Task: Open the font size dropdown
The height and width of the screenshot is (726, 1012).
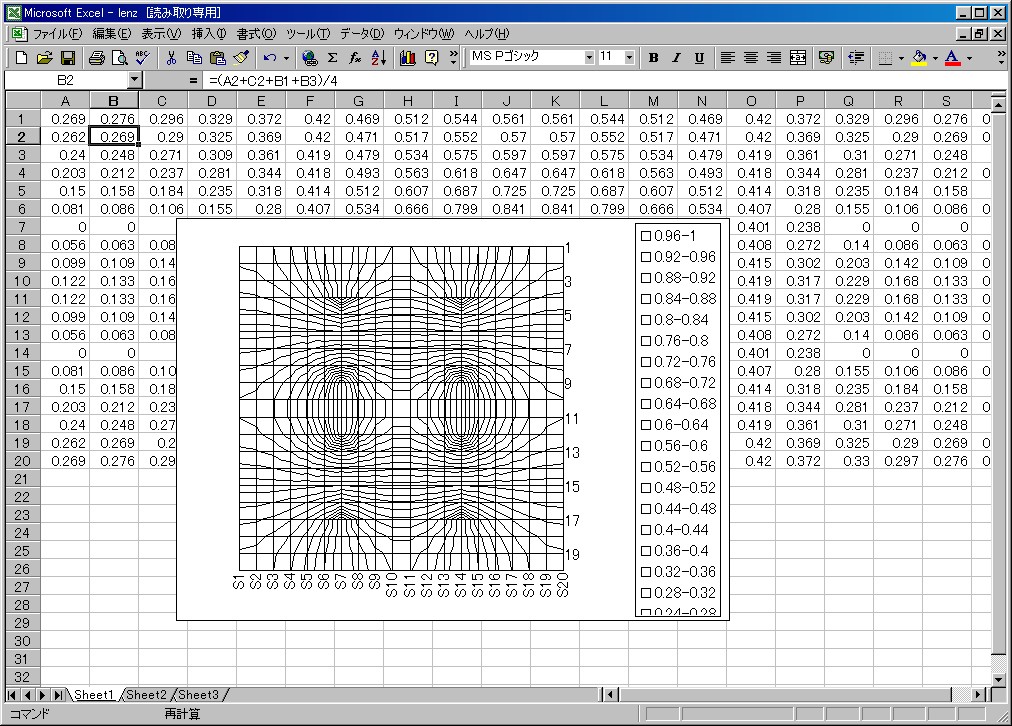Action: click(x=629, y=58)
